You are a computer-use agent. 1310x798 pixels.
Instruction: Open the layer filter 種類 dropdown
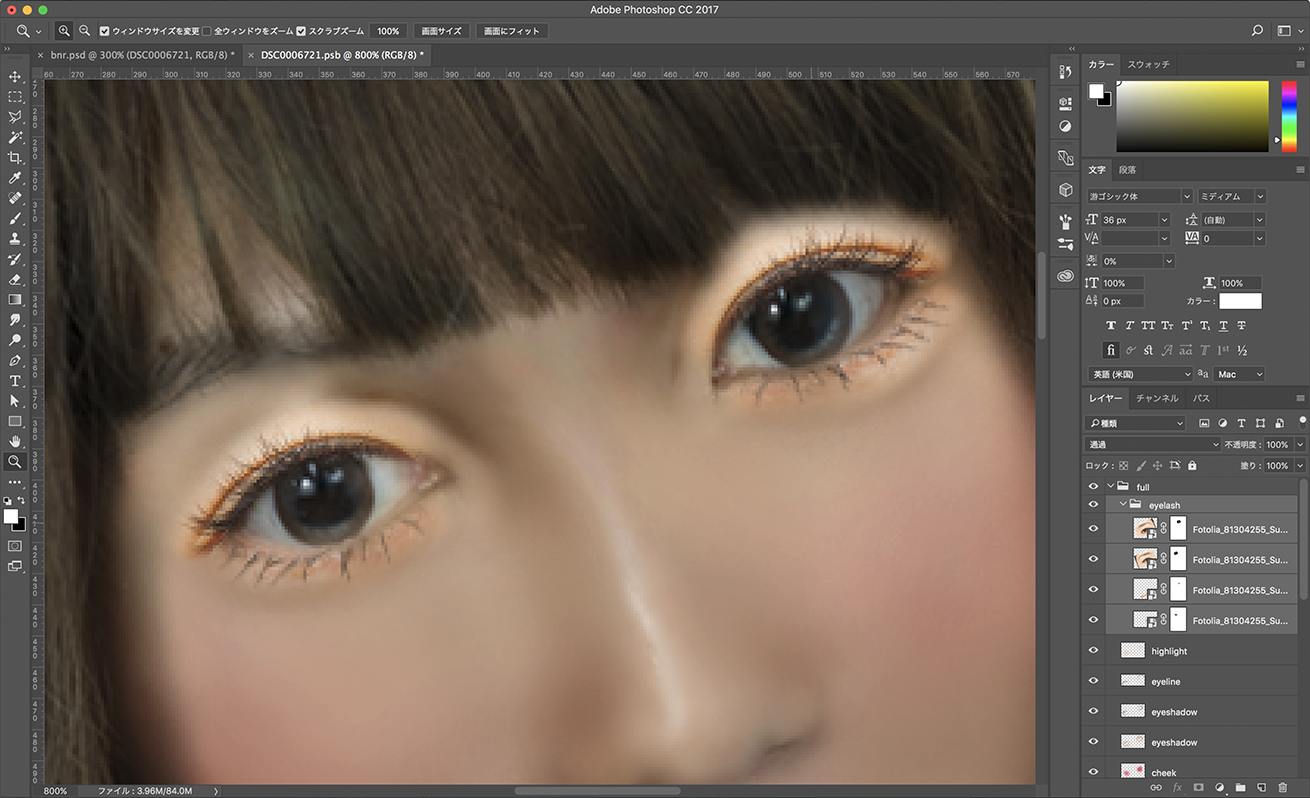1136,424
